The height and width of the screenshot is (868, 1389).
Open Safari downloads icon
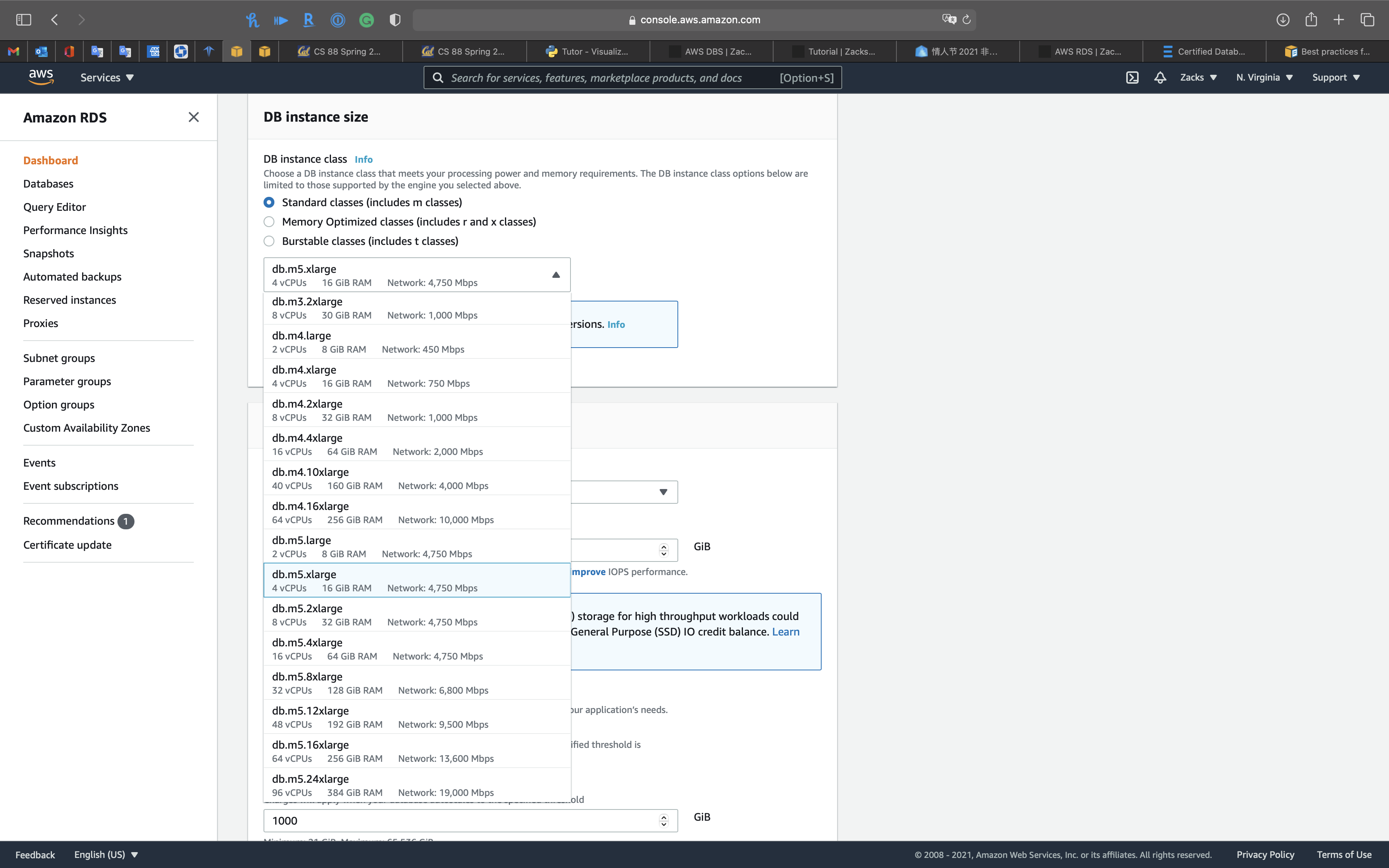pyautogui.click(x=1283, y=19)
